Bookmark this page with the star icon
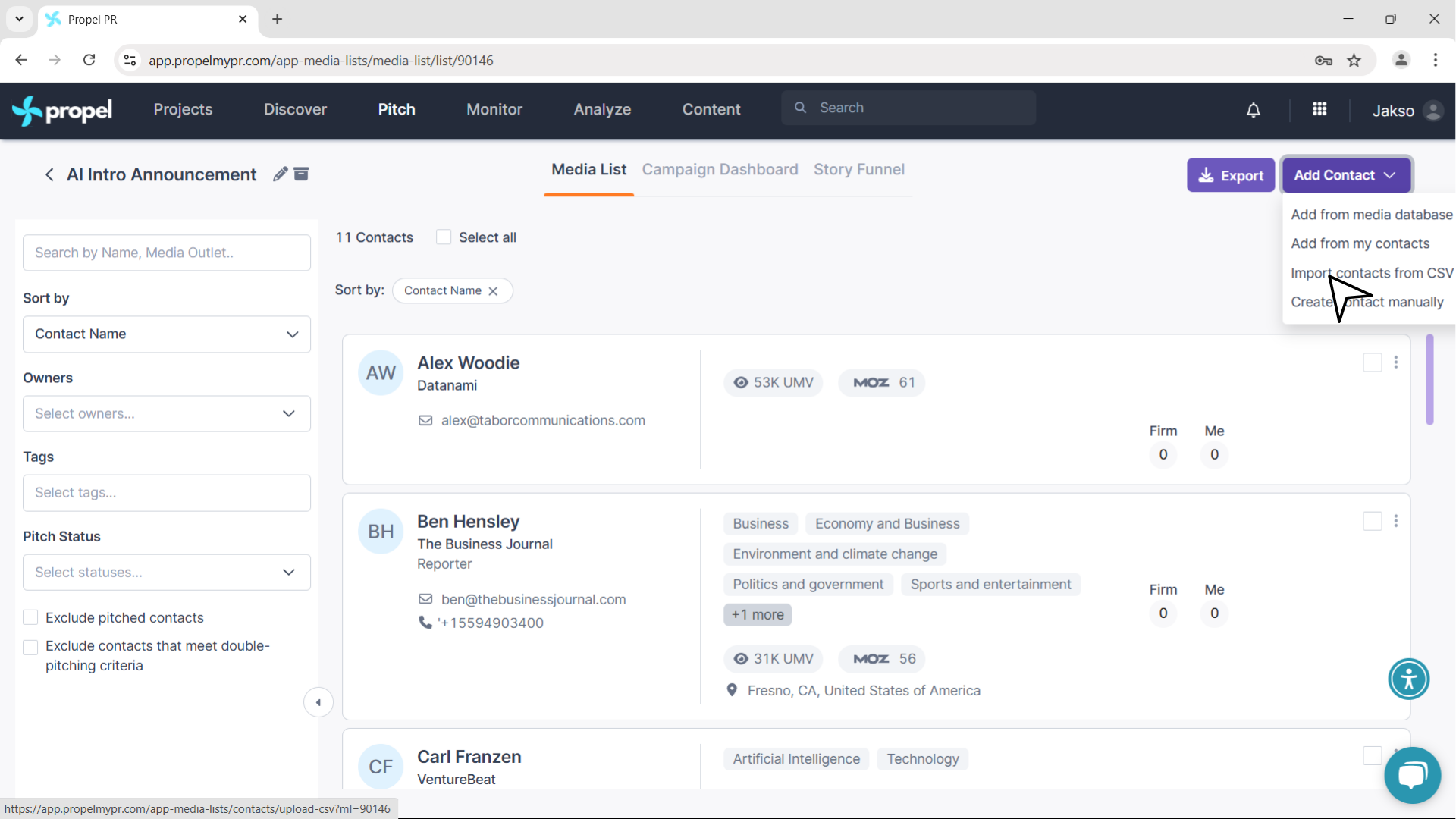The image size is (1456, 819). point(1354,61)
